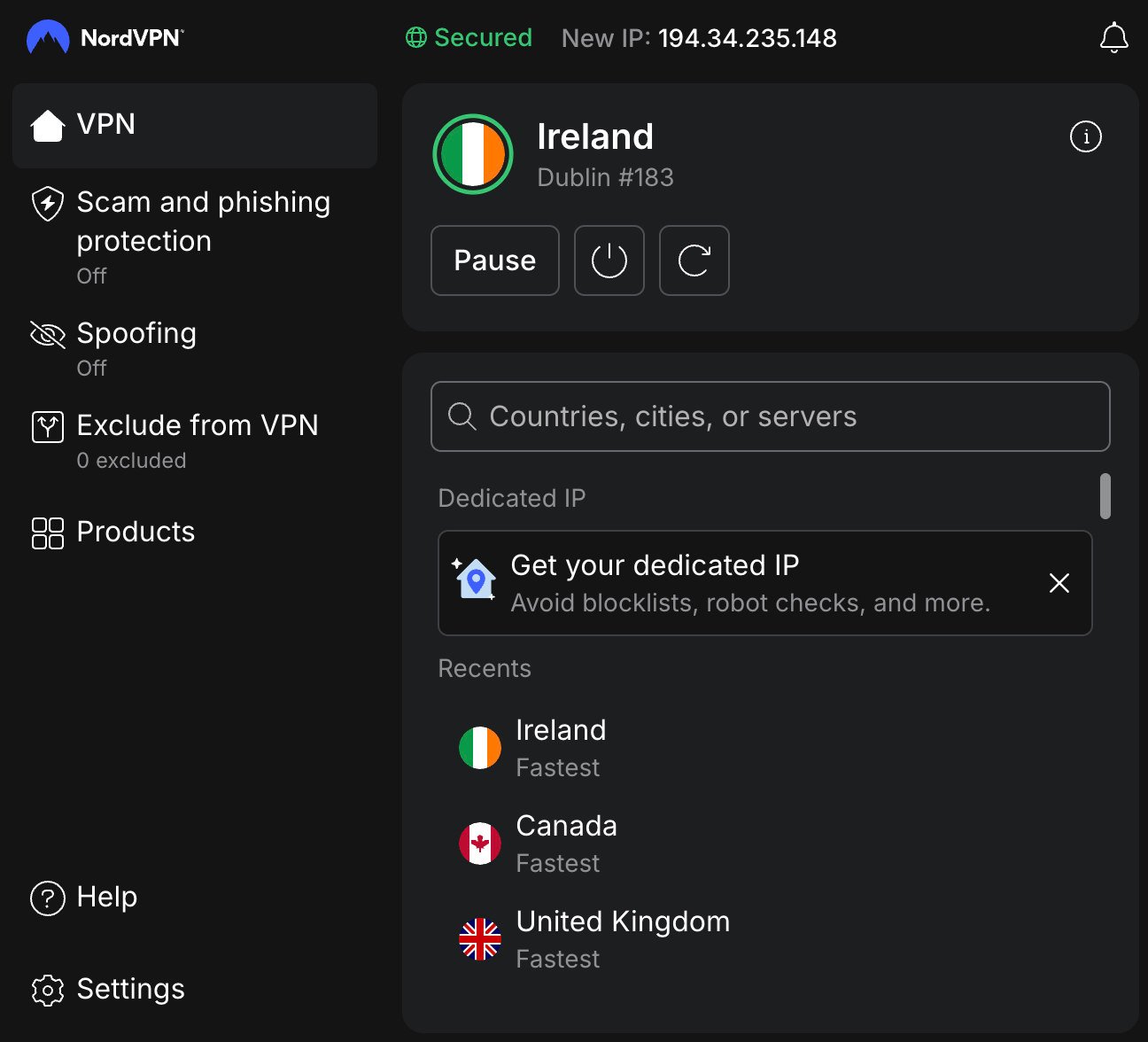The image size is (1148, 1042).
Task: Open the Get your dedicated IP offer
Action: pyautogui.click(x=765, y=583)
